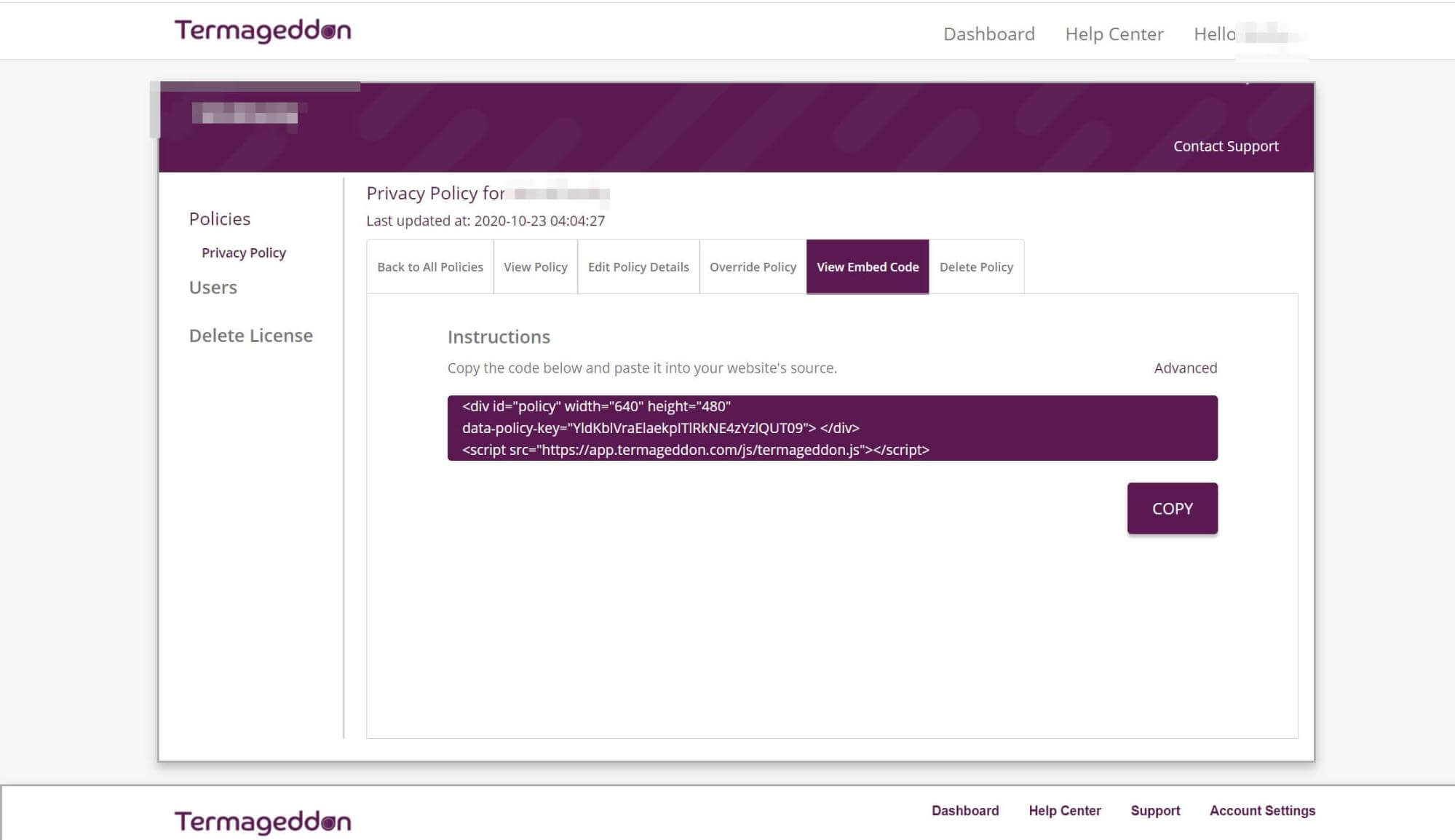Click the Termageddon logo in footer

pyautogui.click(x=263, y=822)
